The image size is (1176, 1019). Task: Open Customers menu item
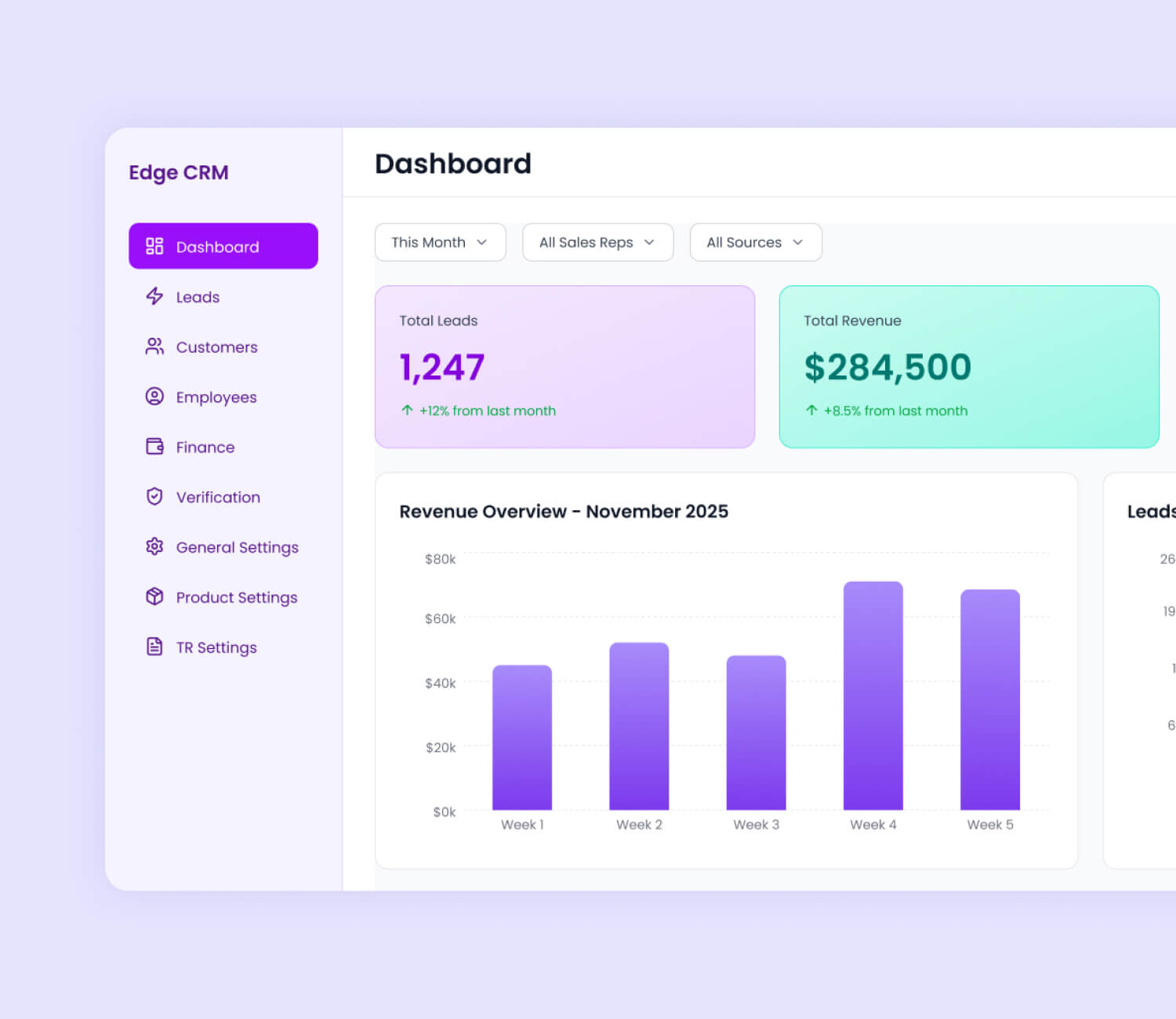point(216,347)
